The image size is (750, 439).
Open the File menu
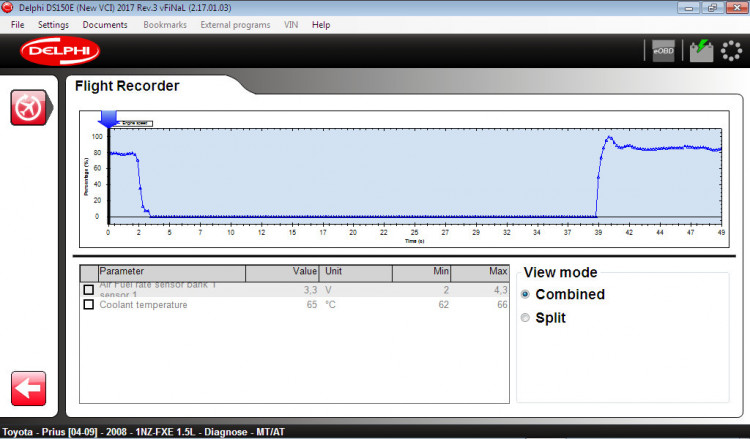pos(18,24)
